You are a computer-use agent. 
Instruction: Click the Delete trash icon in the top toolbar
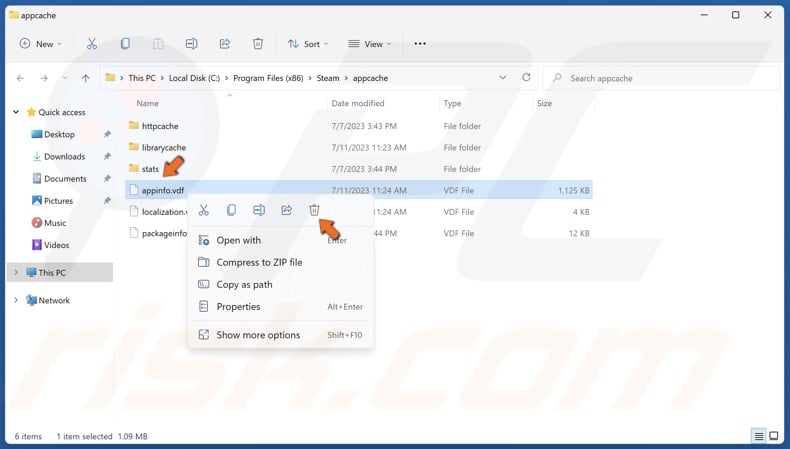258,44
